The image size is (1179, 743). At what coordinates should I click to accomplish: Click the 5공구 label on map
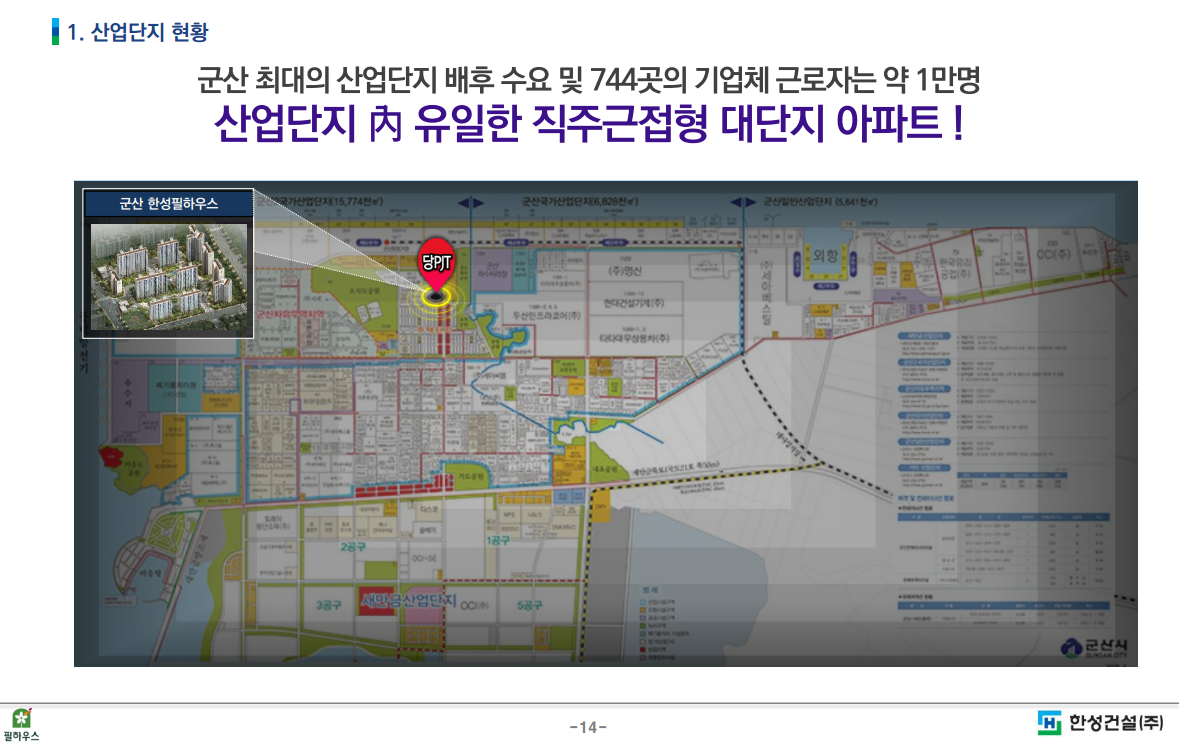coord(529,605)
